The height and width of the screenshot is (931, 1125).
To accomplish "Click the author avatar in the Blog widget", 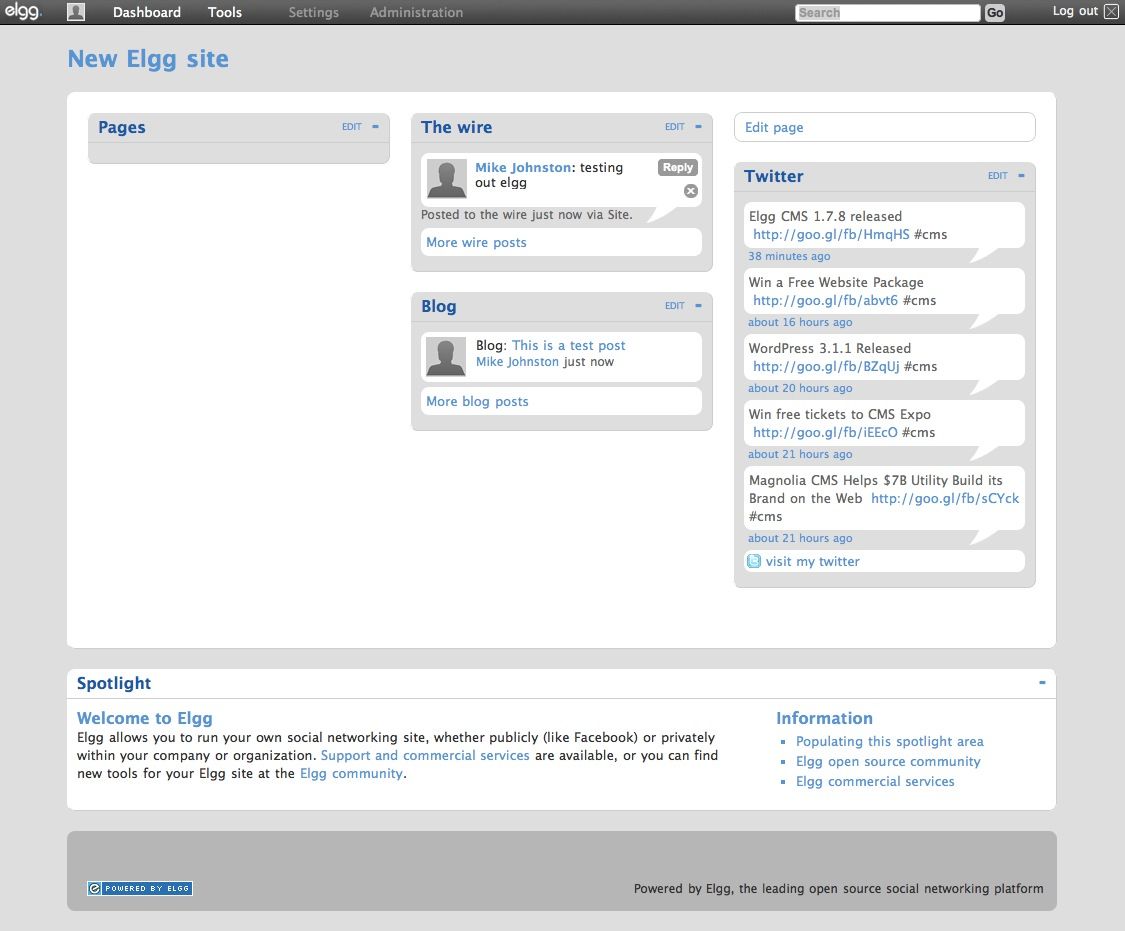I will coord(446,356).
